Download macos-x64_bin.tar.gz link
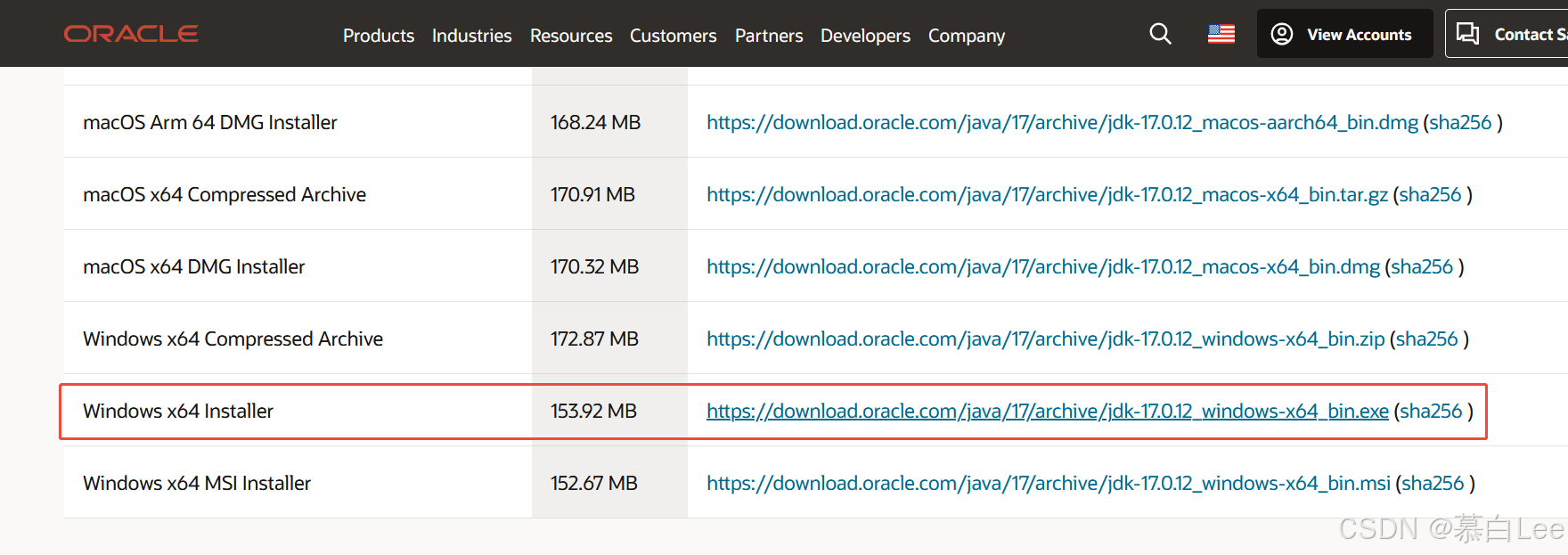 (1047, 194)
